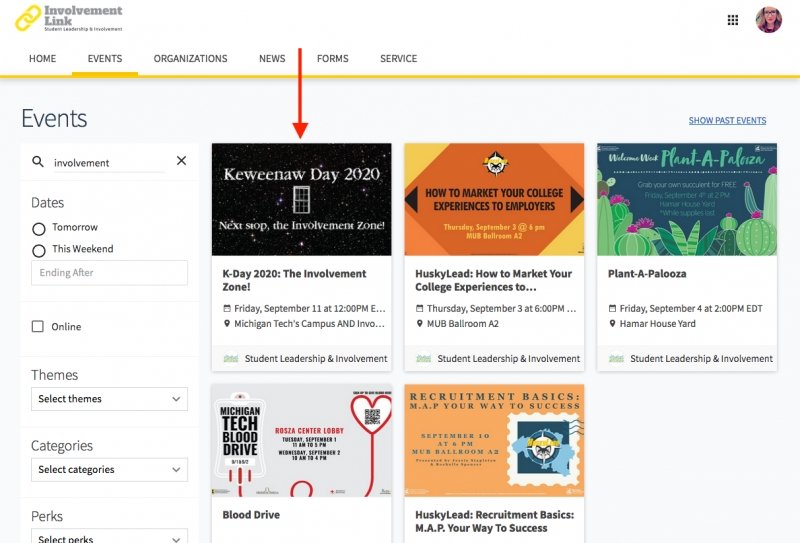
Task: Click the MUB Ballroom A2 location text
Action: coord(463,324)
